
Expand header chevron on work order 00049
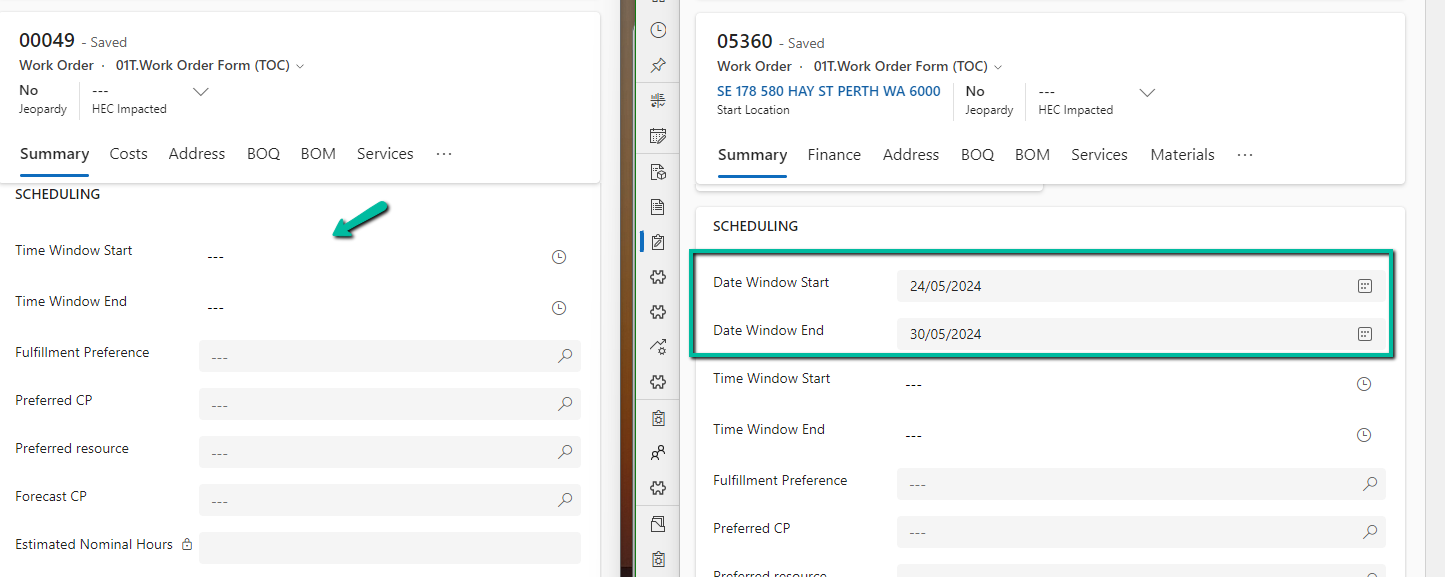tap(201, 92)
